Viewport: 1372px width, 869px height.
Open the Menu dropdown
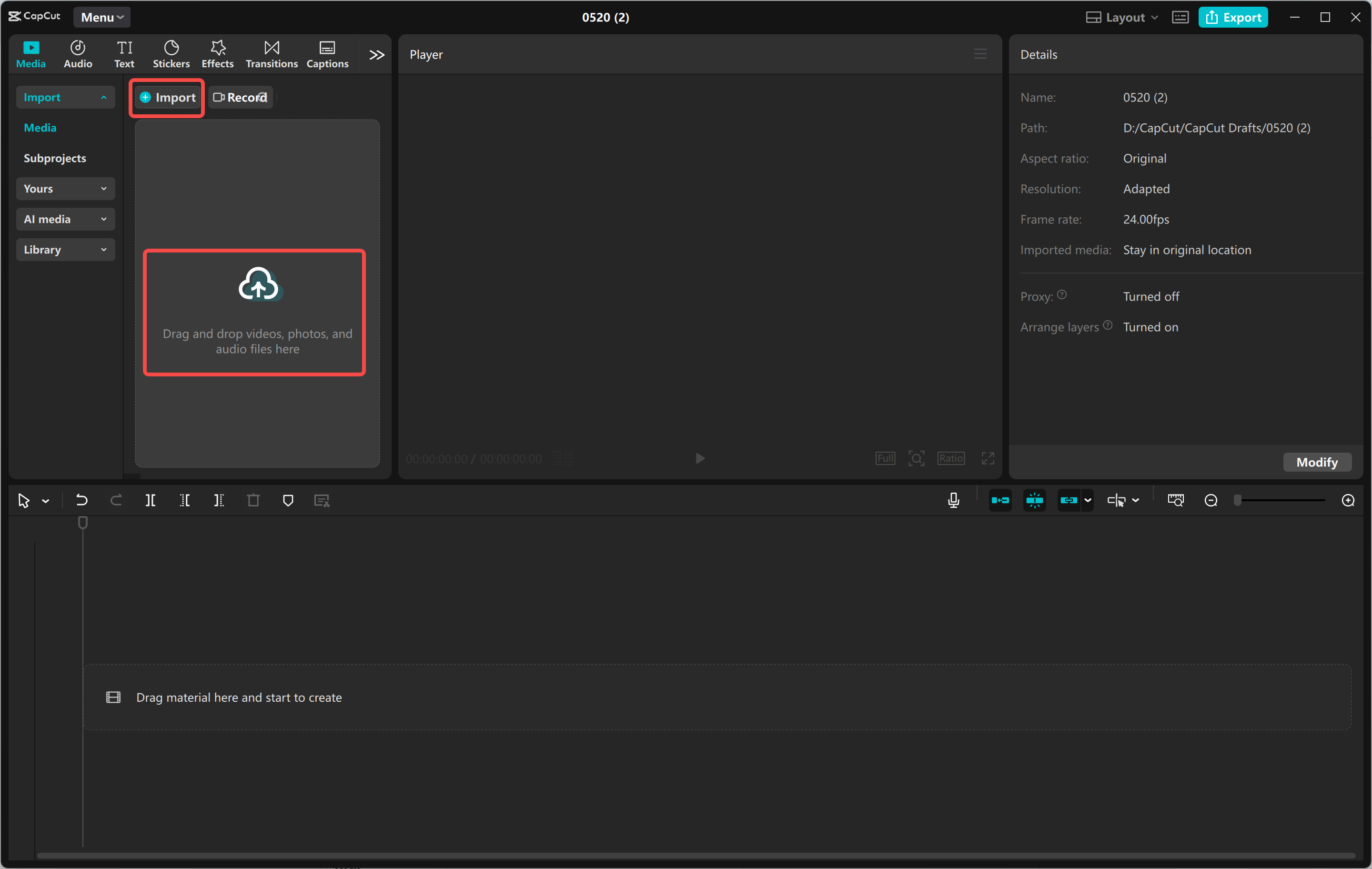[x=101, y=17]
